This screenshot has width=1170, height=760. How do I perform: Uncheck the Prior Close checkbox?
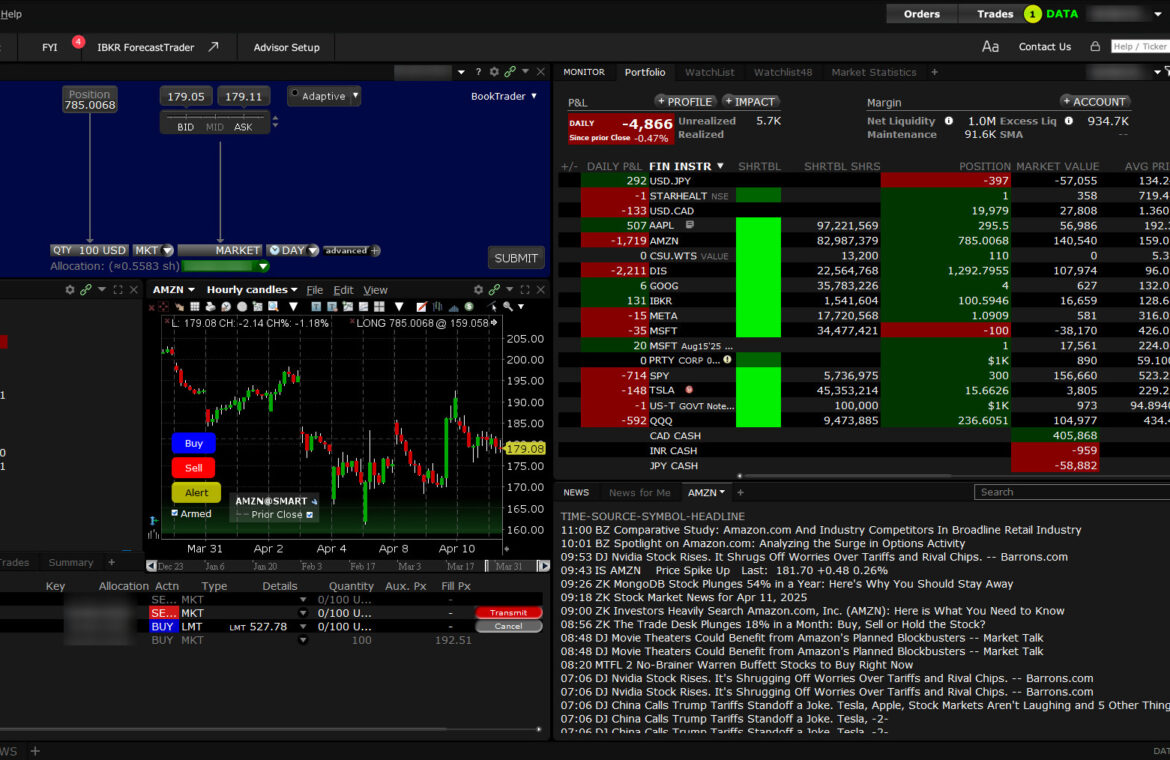click(309, 515)
